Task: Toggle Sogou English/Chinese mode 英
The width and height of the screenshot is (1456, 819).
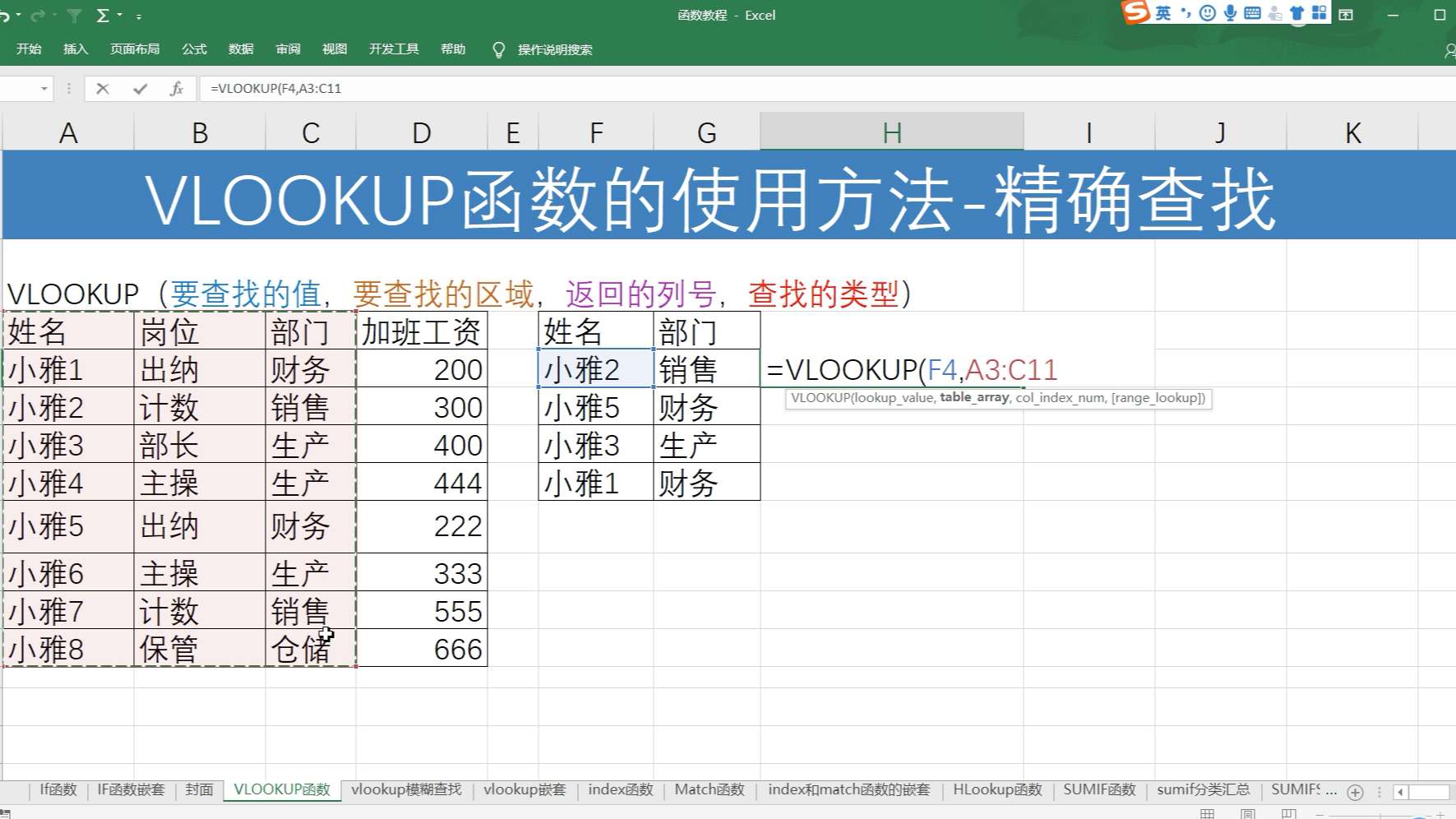Action: coord(1162,13)
